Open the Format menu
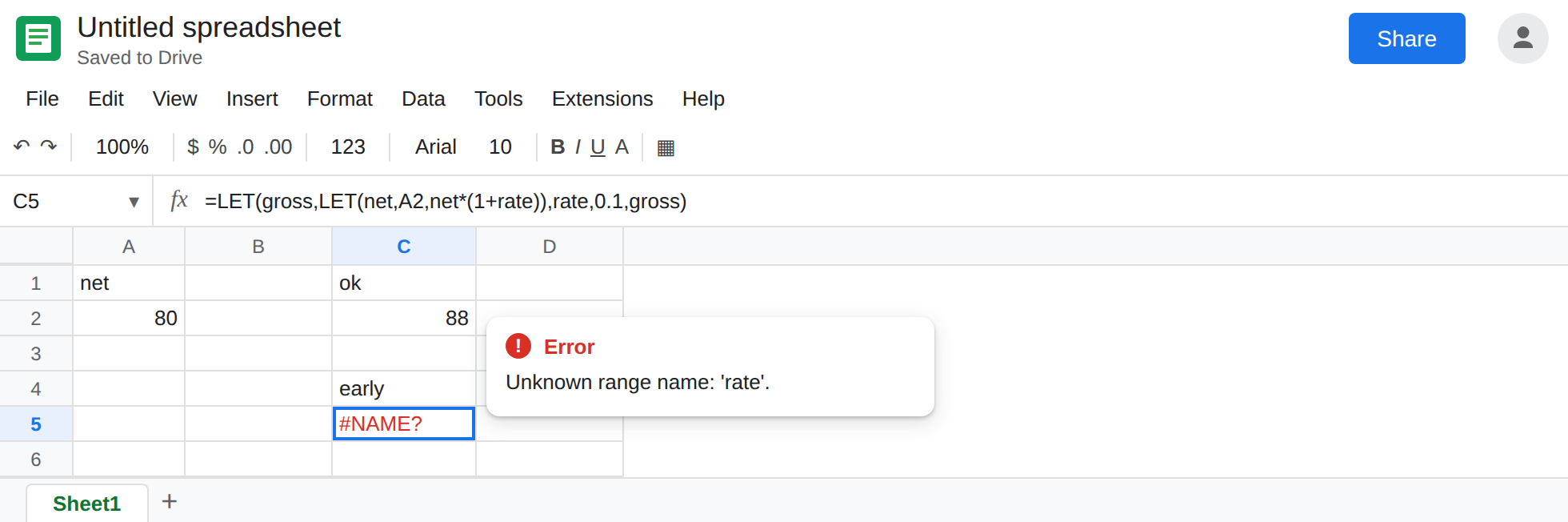This screenshot has height=522, width=1568. (340, 98)
